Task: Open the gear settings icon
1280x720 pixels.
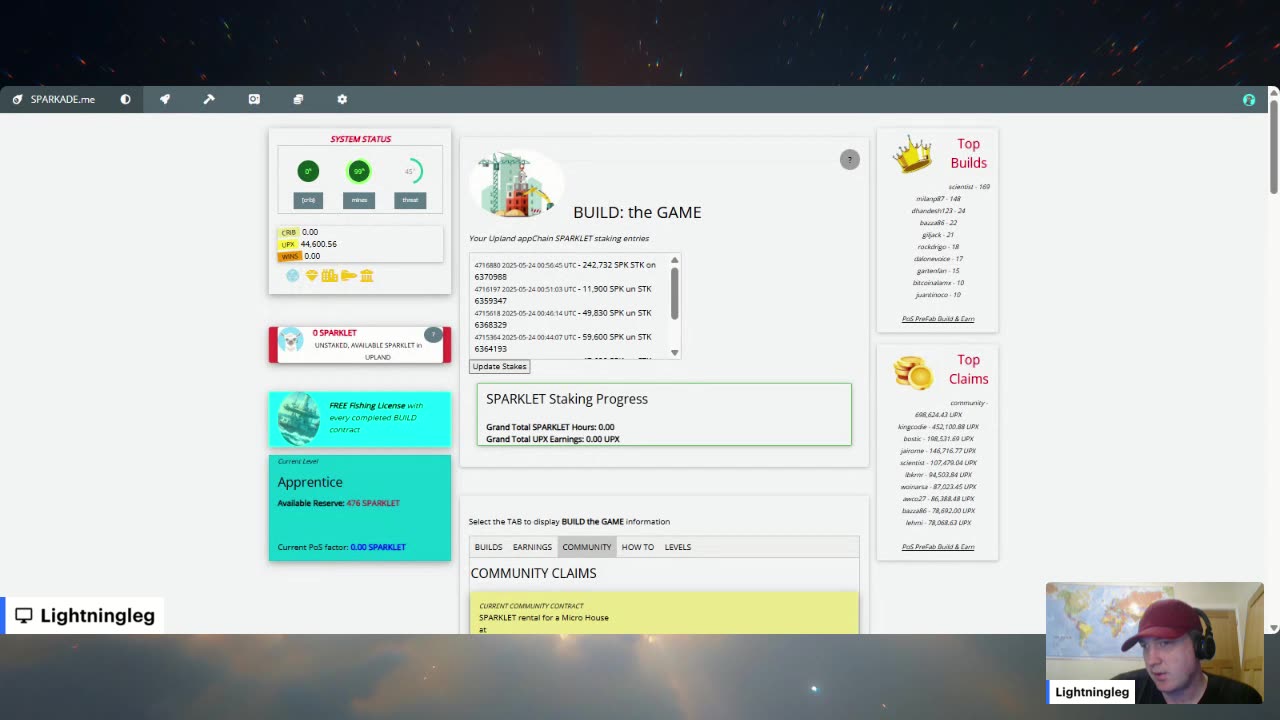Action: (x=342, y=99)
